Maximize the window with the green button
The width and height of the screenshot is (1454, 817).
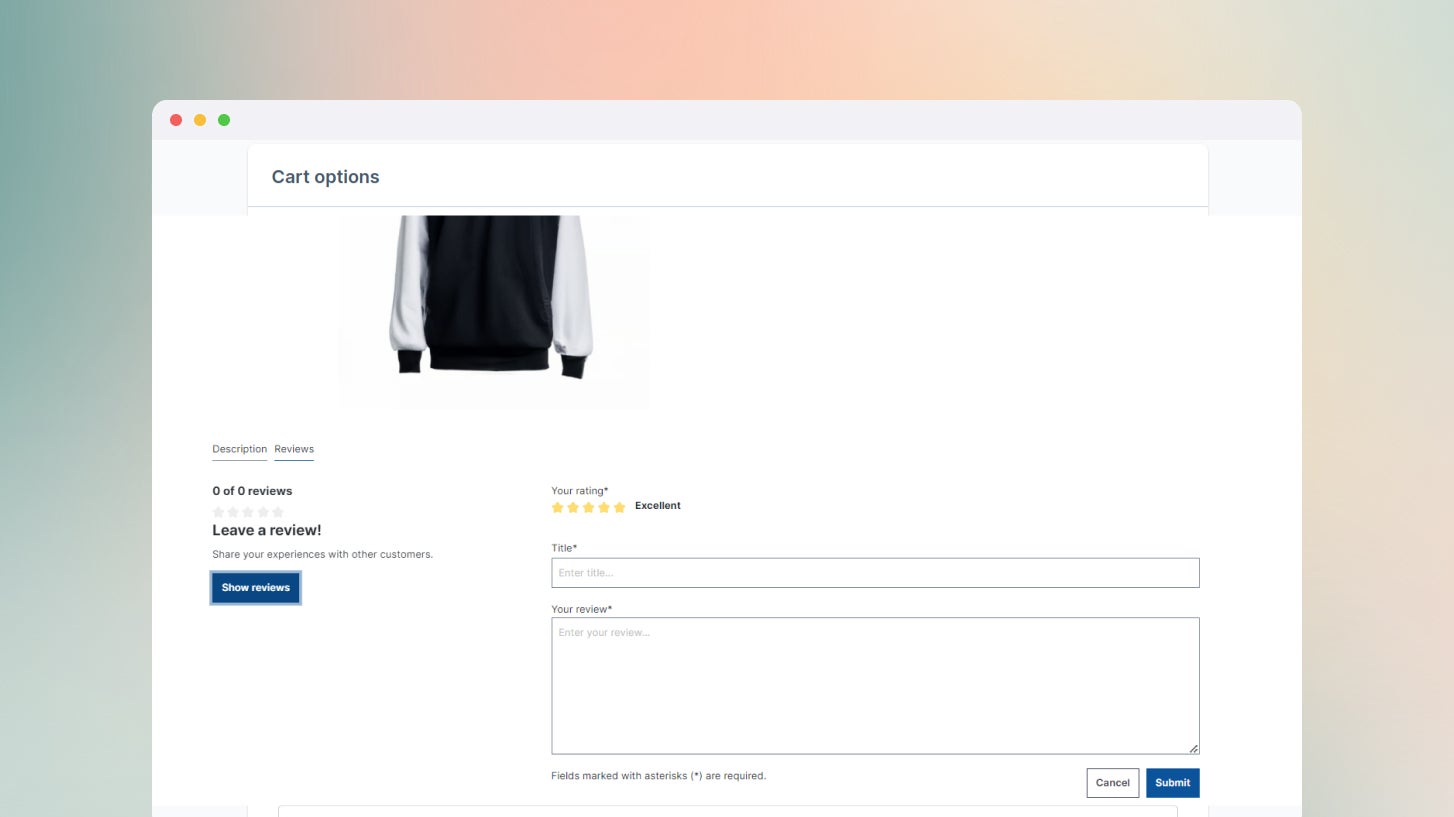tap(224, 120)
